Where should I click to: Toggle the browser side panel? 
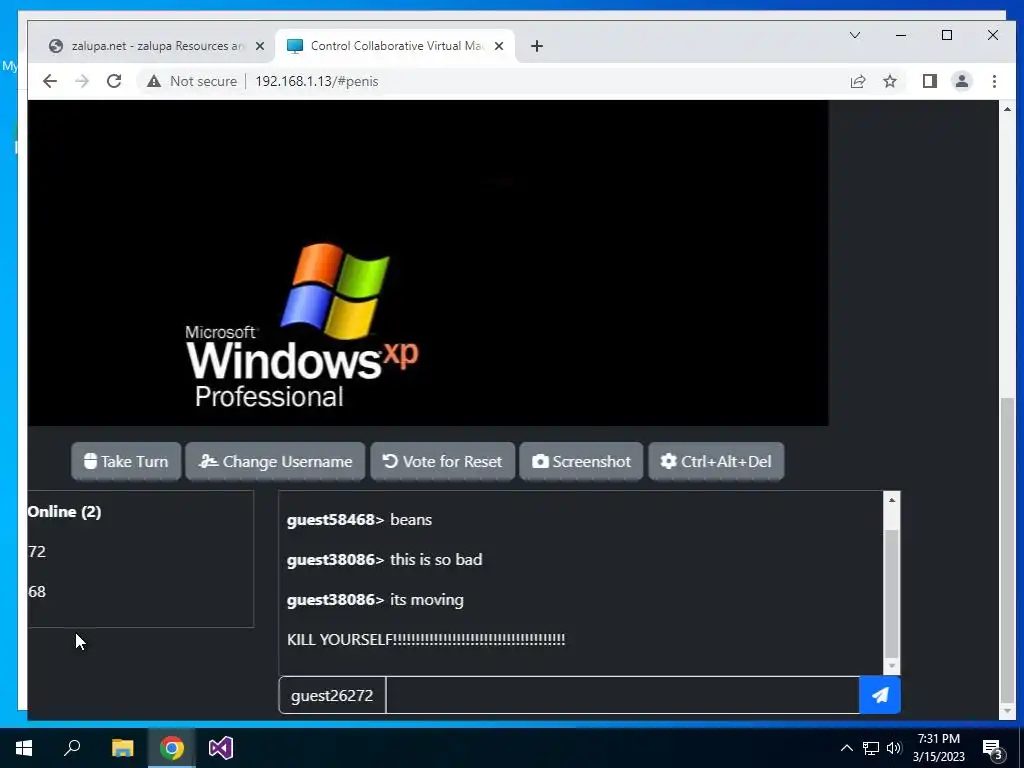(929, 81)
